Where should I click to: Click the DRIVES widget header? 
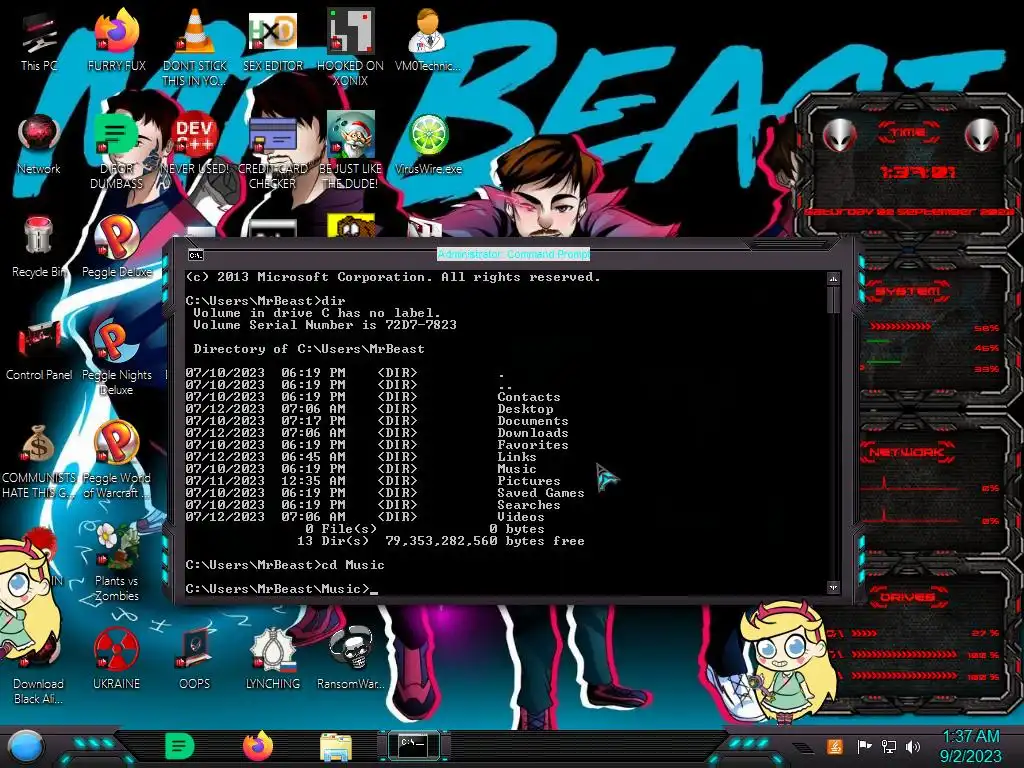[907, 597]
